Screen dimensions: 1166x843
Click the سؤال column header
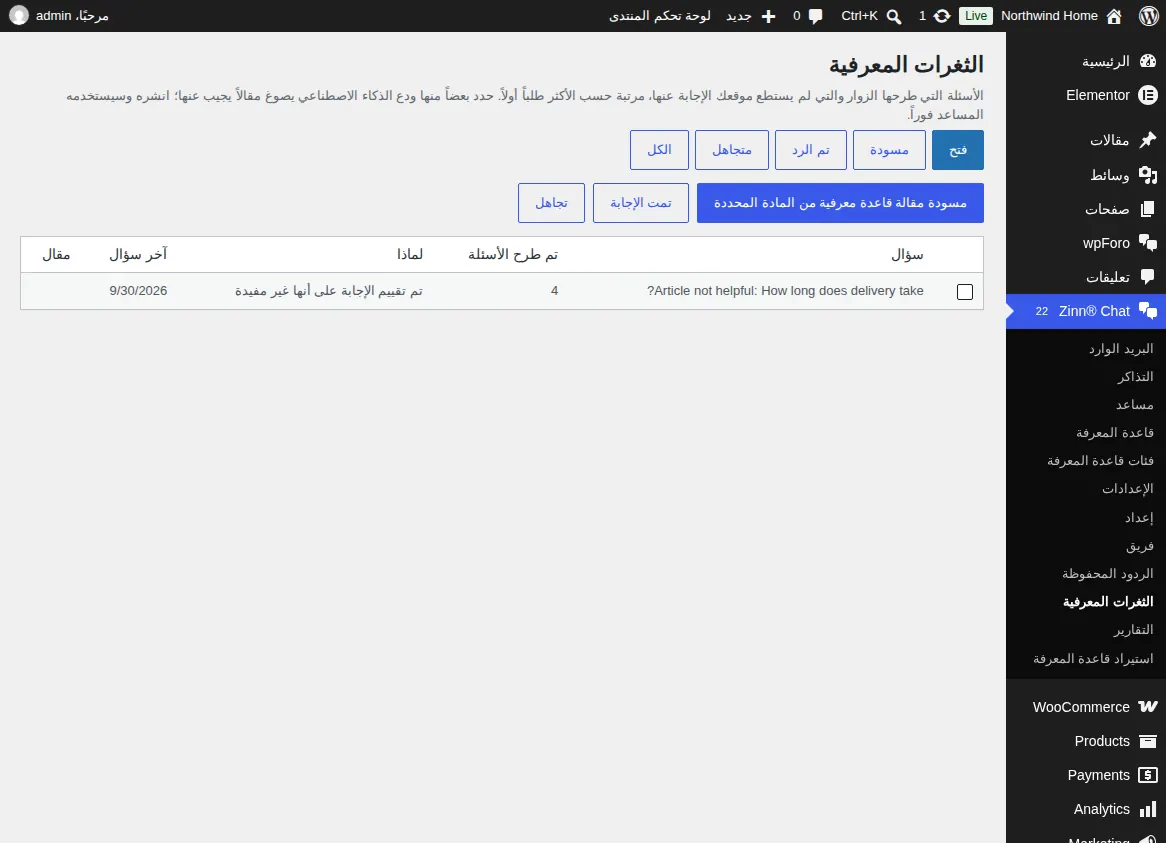click(907, 255)
